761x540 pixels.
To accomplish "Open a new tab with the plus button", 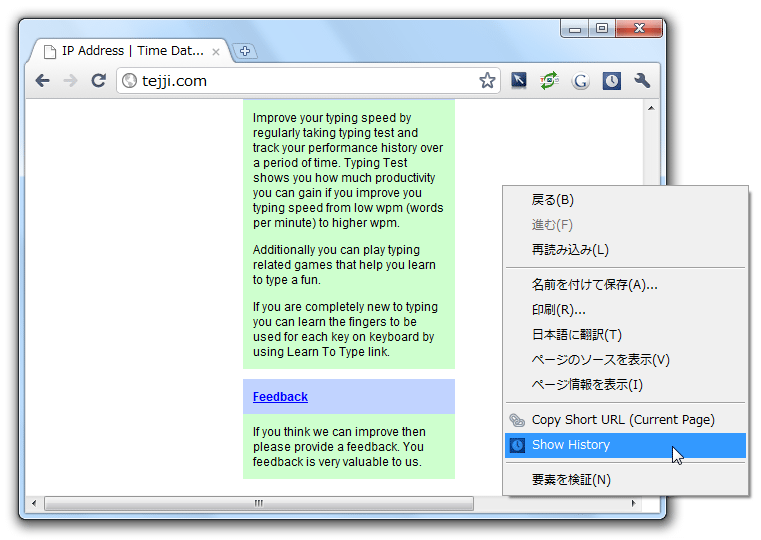I will [245, 51].
